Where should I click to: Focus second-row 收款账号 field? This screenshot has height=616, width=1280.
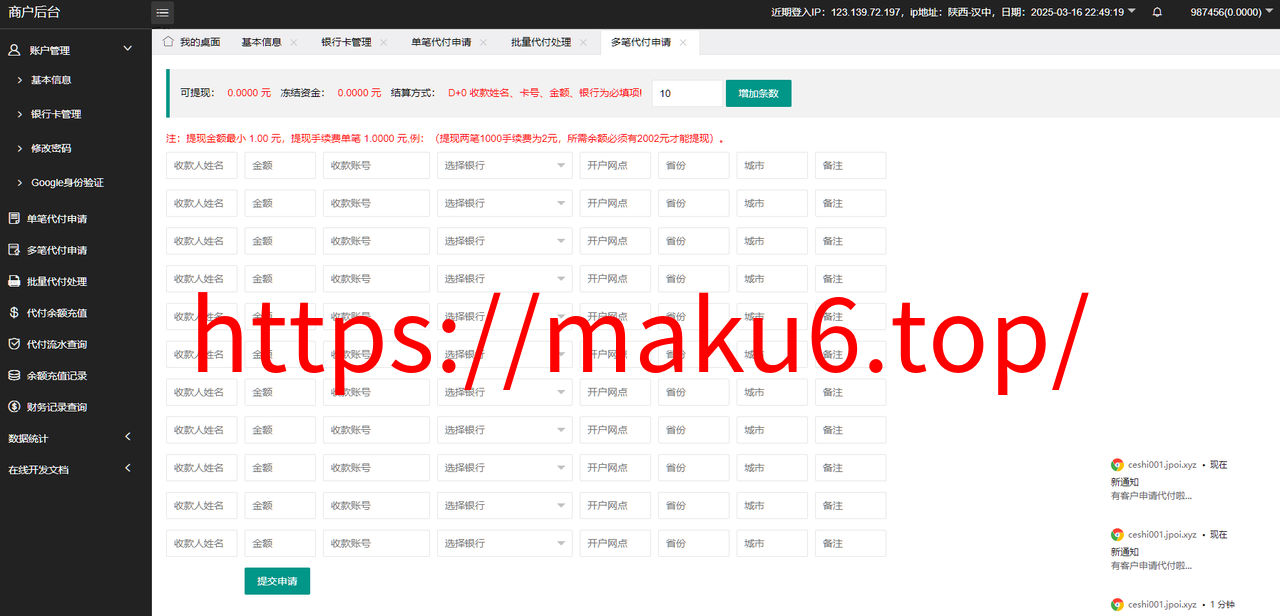376,203
